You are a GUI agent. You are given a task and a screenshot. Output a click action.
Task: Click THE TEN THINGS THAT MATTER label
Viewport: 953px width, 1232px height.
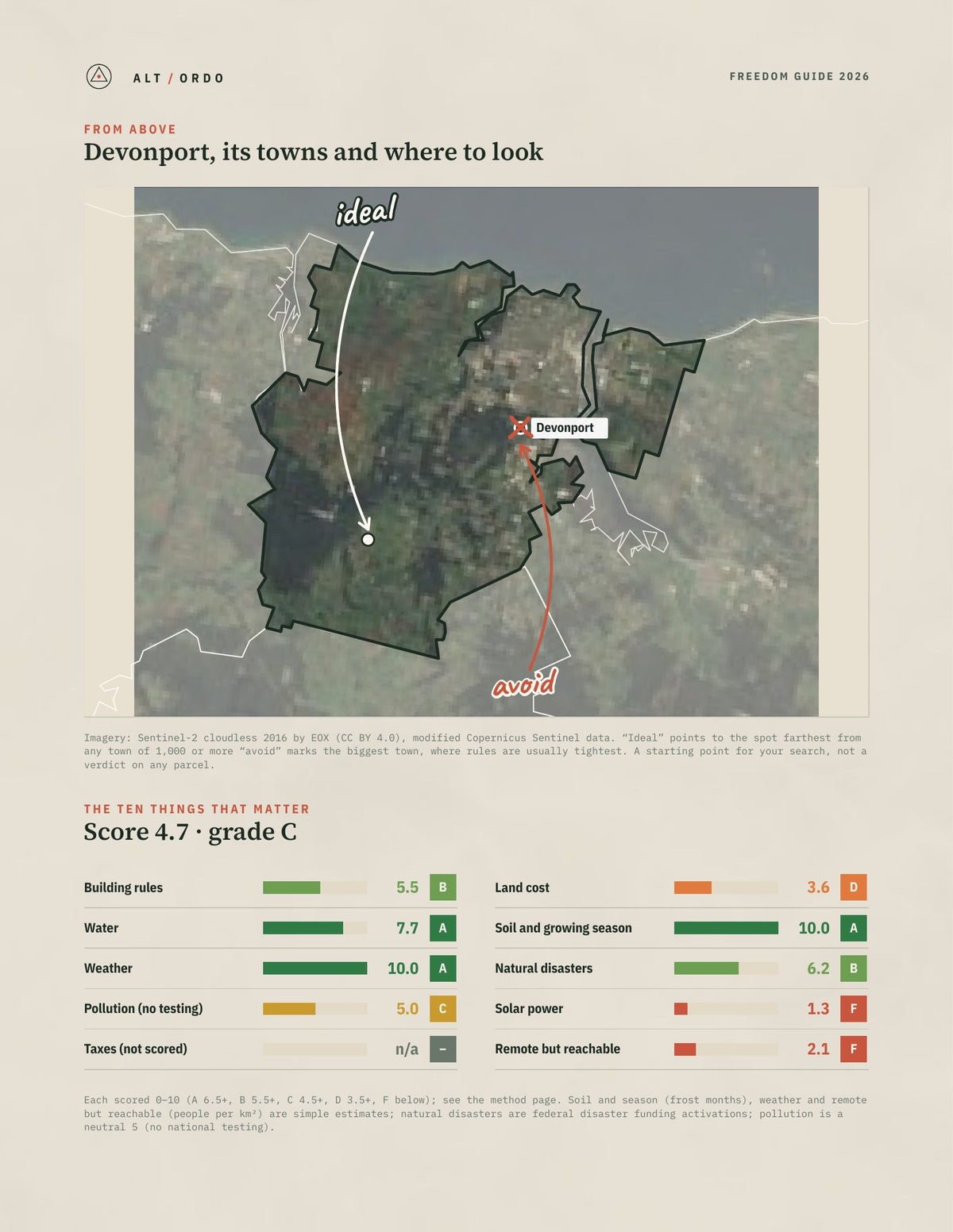click(x=197, y=809)
